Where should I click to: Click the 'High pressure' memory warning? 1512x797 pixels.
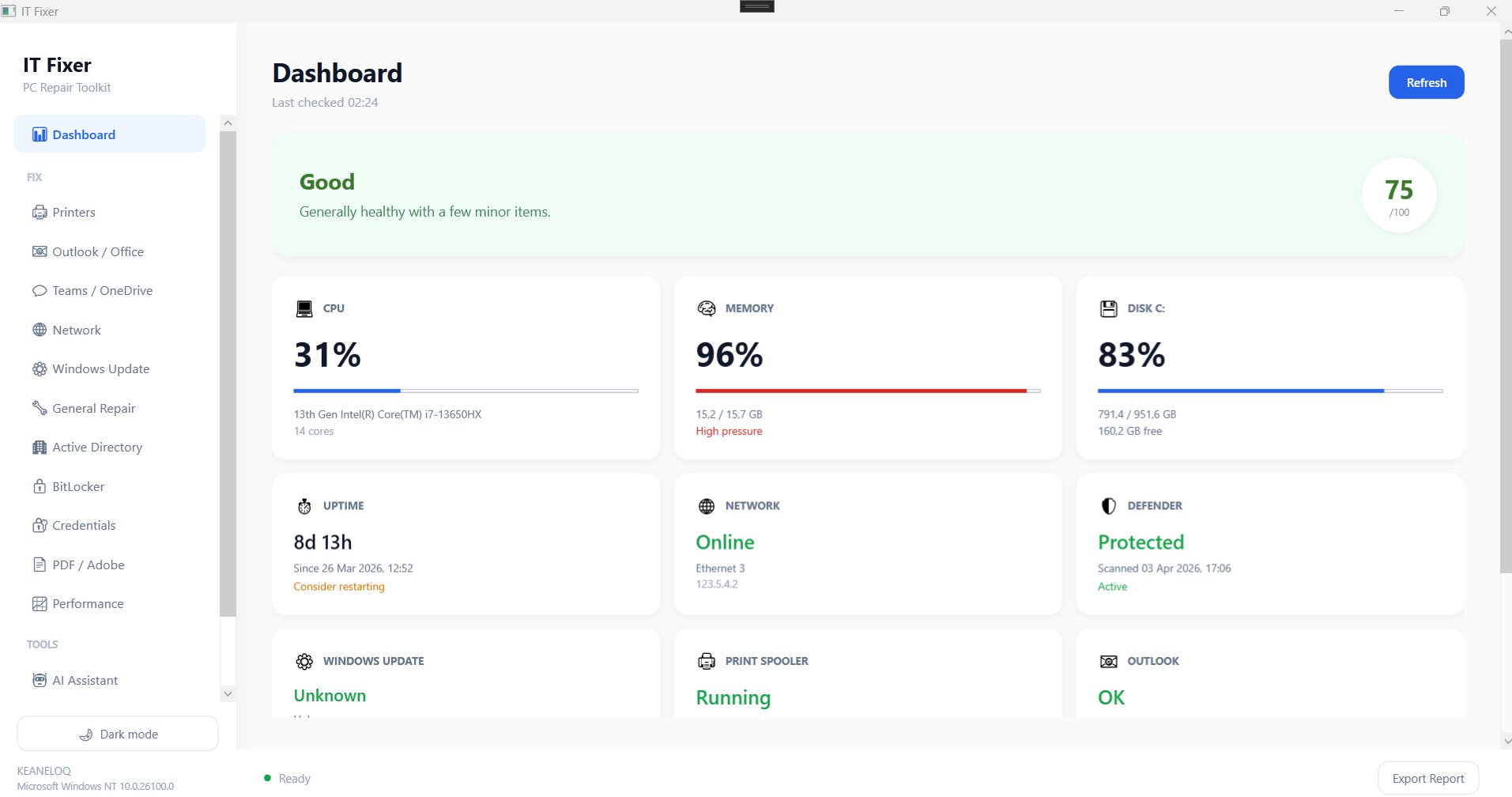(x=729, y=431)
